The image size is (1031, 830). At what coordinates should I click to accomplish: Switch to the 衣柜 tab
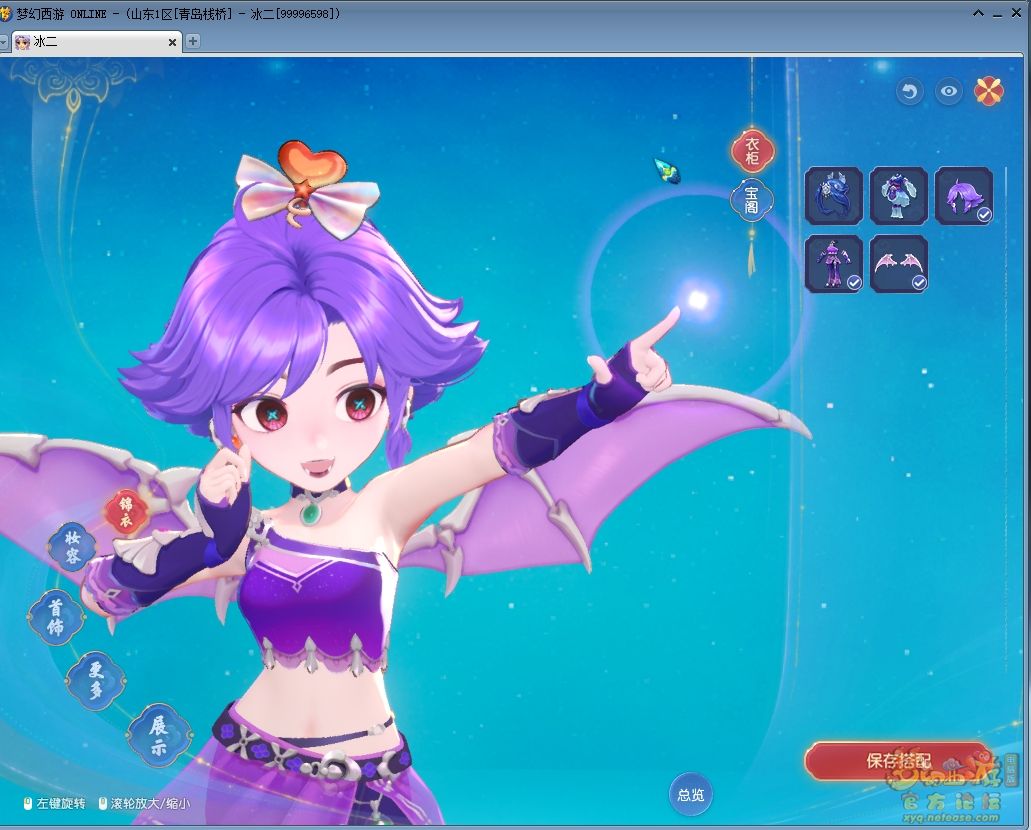tap(752, 151)
